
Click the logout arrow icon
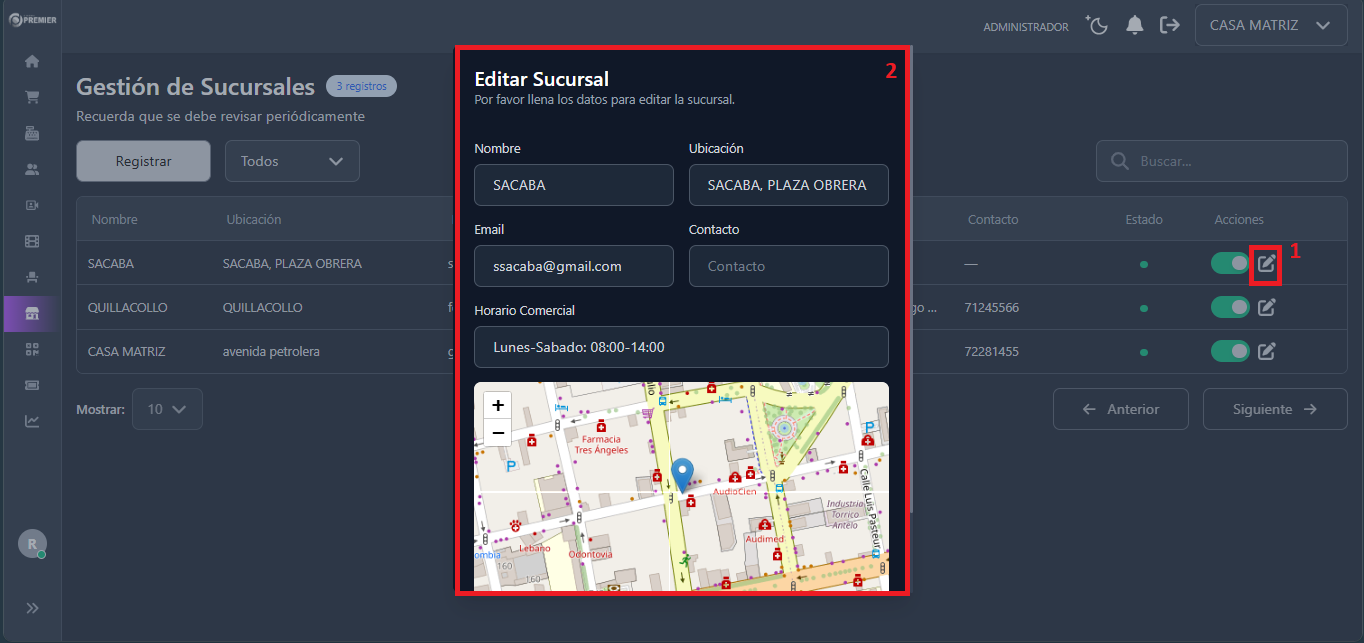click(x=1169, y=26)
